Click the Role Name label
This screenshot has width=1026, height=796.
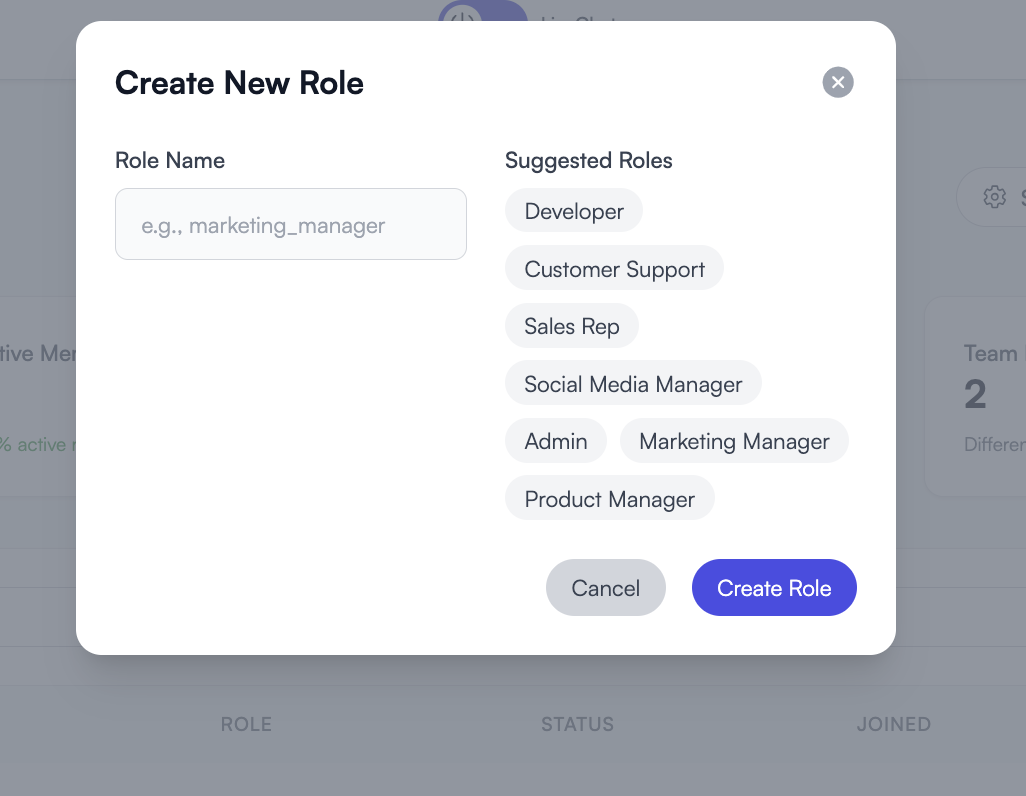pos(170,160)
